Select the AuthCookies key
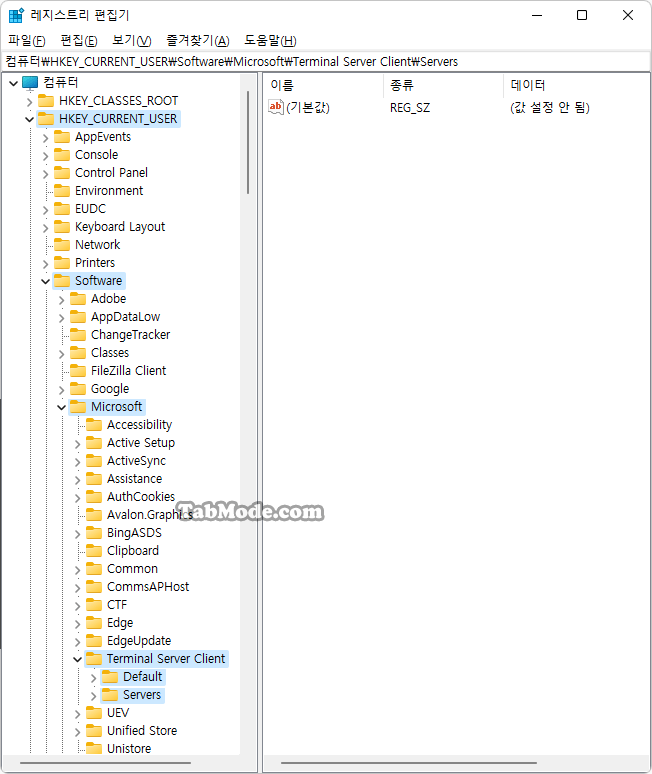652x774 pixels. point(141,497)
